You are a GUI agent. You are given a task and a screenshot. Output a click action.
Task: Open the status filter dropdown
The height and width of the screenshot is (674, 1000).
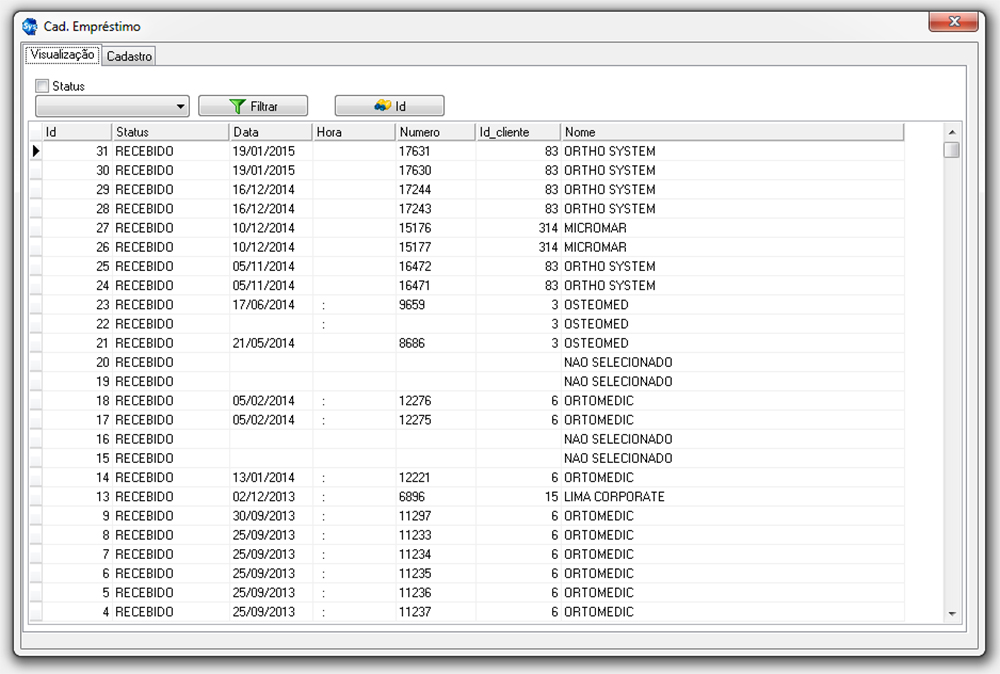coord(180,106)
